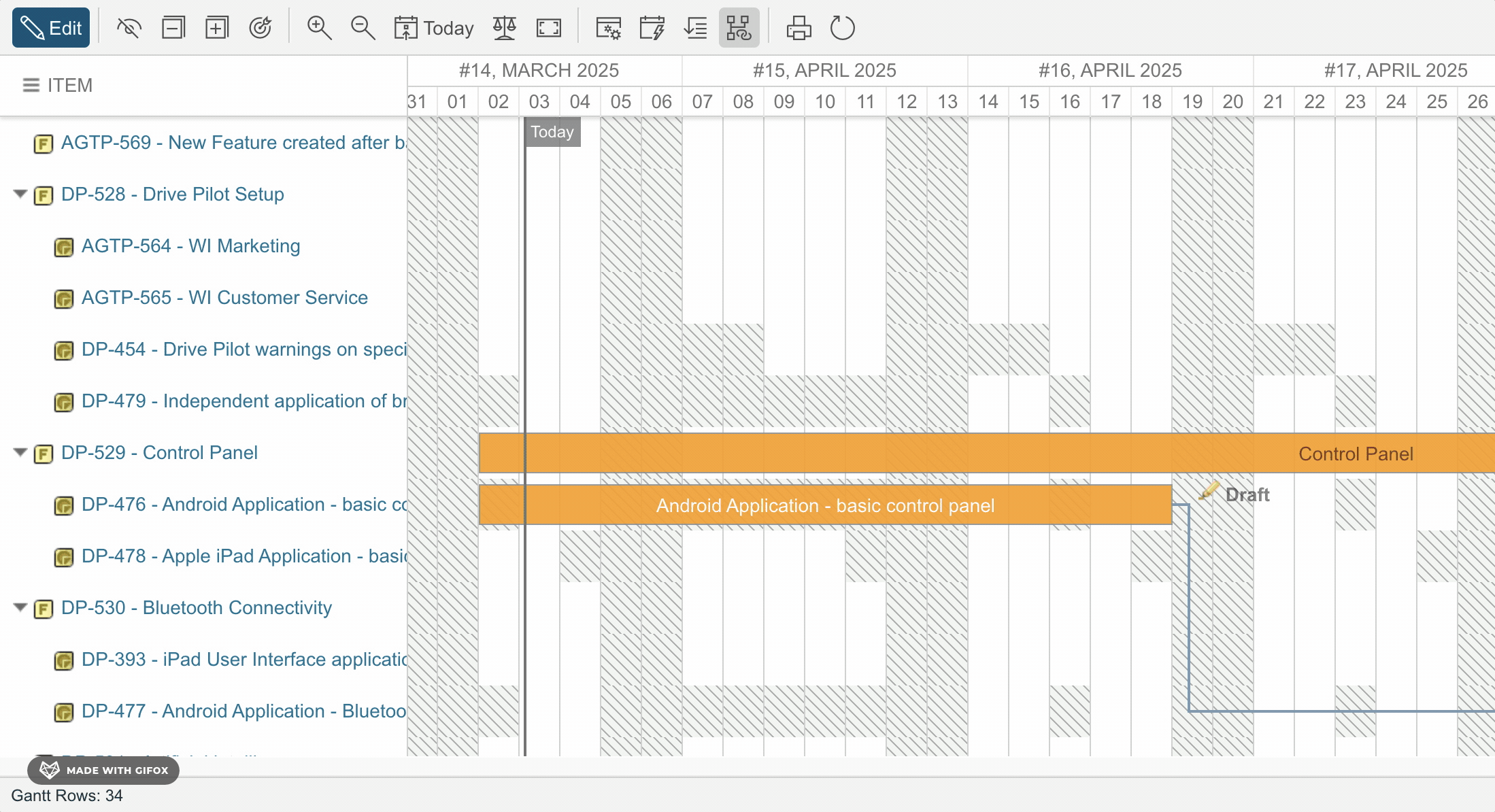Open DP-530 Bluetooth Connectivity link
This screenshot has width=1495, height=812.
197,608
